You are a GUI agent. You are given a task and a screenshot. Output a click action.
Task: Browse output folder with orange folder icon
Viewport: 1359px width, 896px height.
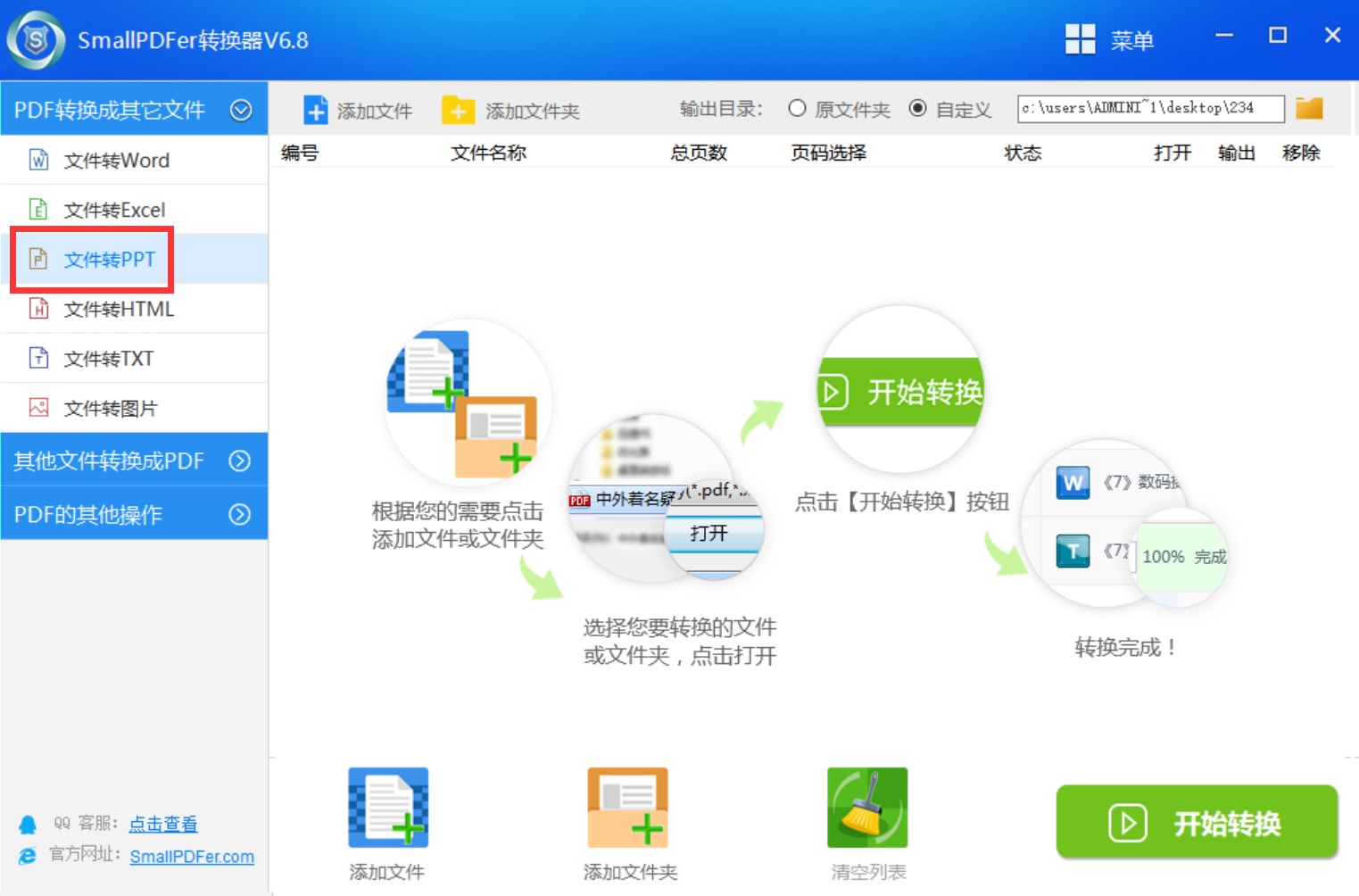(1309, 108)
